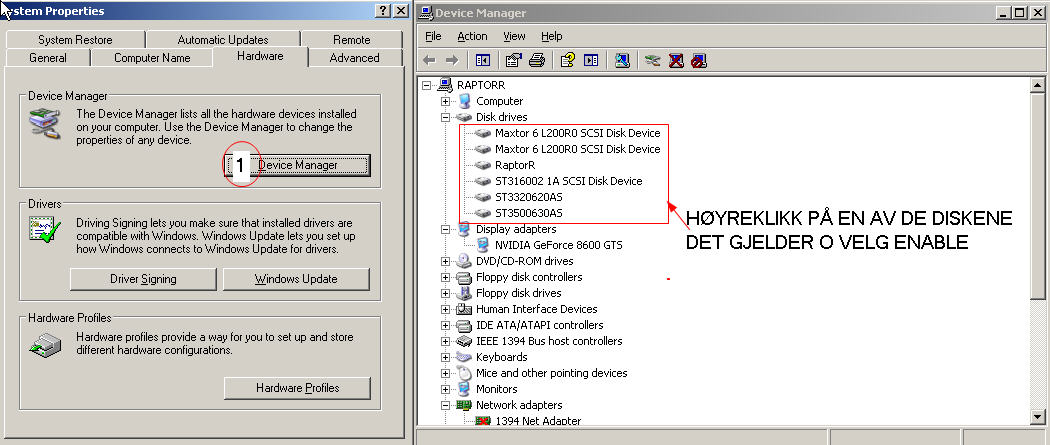Image resolution: width=1050 pixels, height=445 pixels.
Task: Expand the Floppy disk controllers node
Action: pos(445,278)
